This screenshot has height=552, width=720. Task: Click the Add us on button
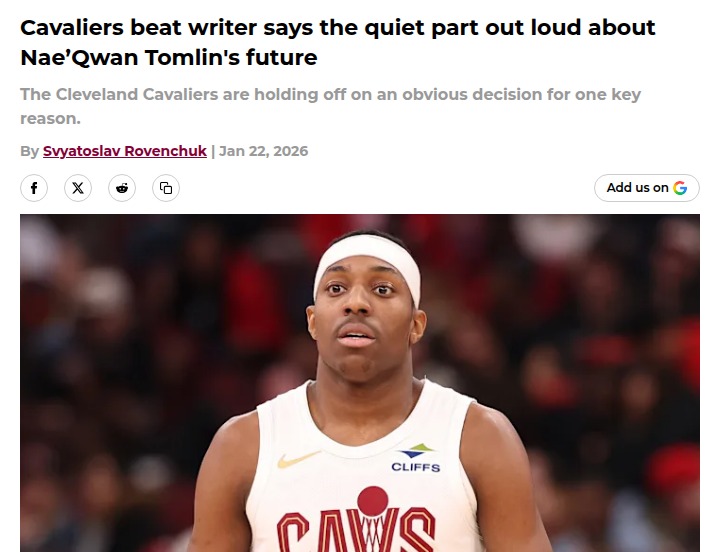click(647, 188)
